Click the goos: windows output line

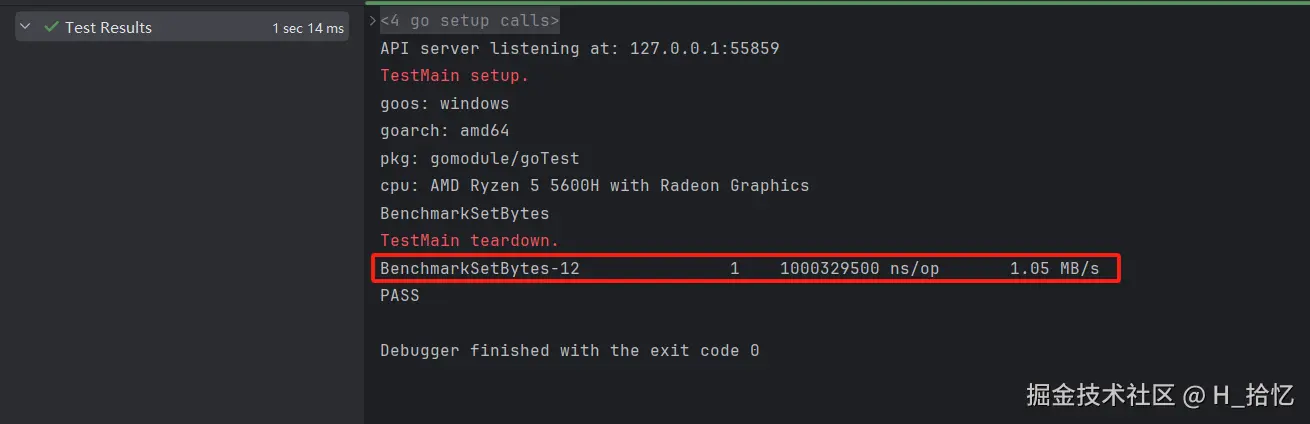tap(444, 103)
